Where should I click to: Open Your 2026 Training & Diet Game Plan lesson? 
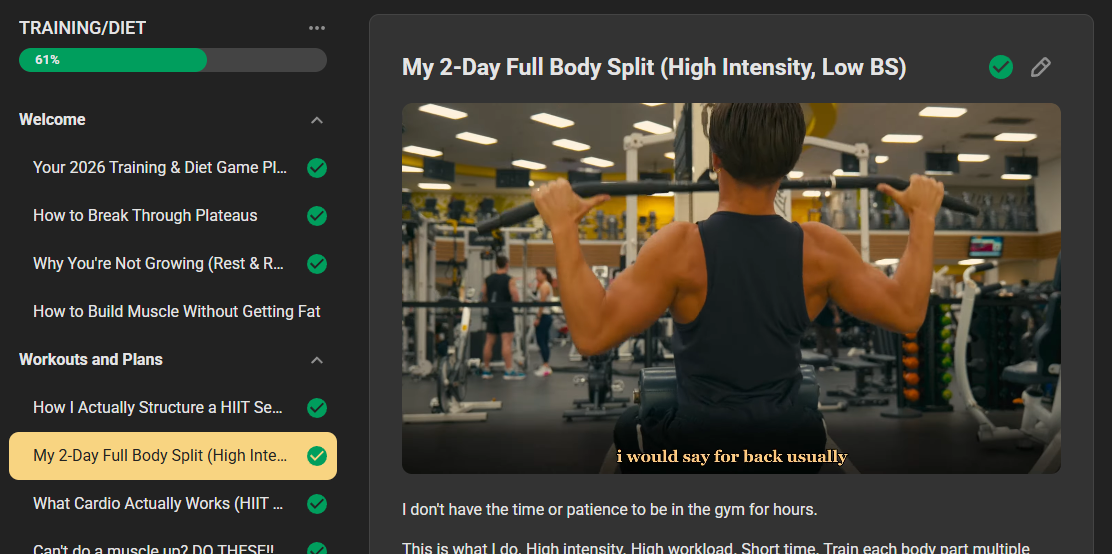tap(160, 168)
